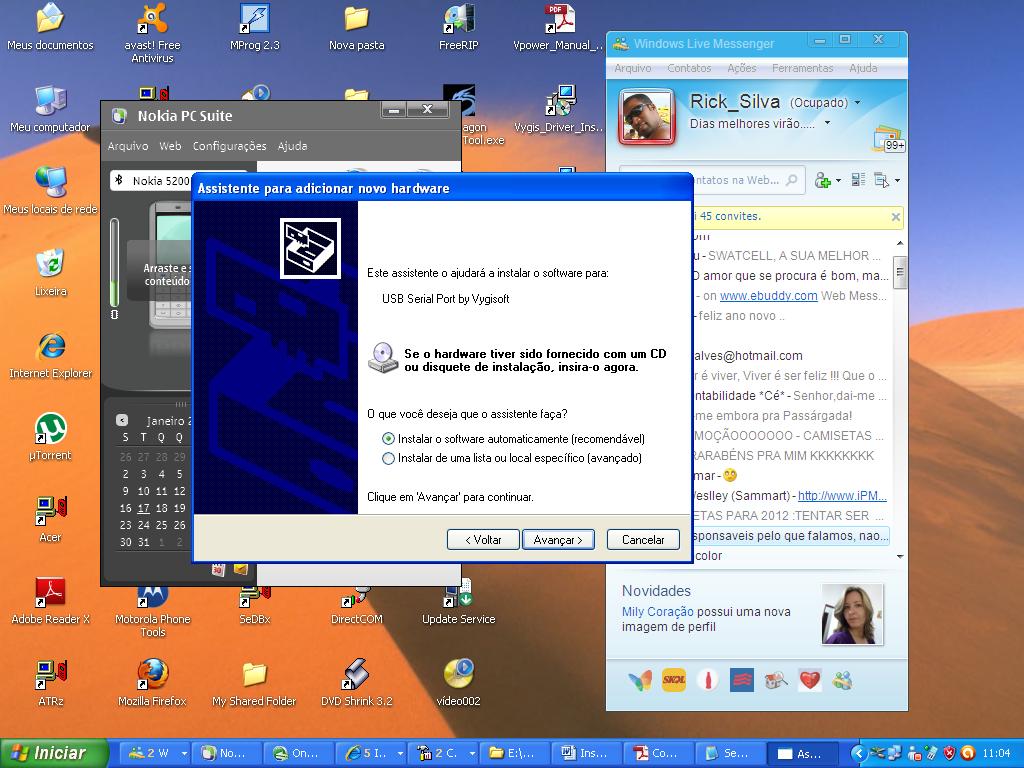Click the Messenger contact list scrollbar thumb
This screenshot has width=1024, height=768.
click(899, 272)
